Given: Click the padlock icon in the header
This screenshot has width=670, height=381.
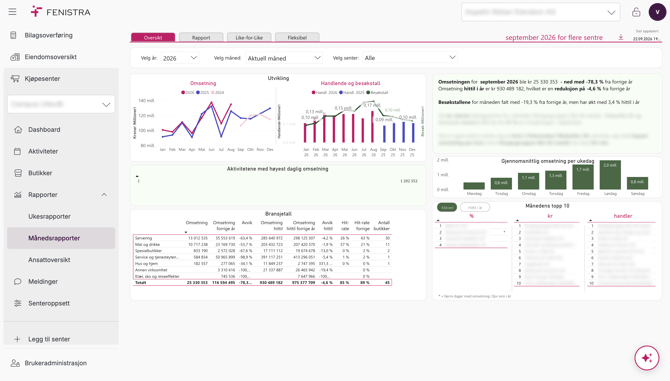Looking at the screenshot, I should pyautogui.click(x=636, y=12).
